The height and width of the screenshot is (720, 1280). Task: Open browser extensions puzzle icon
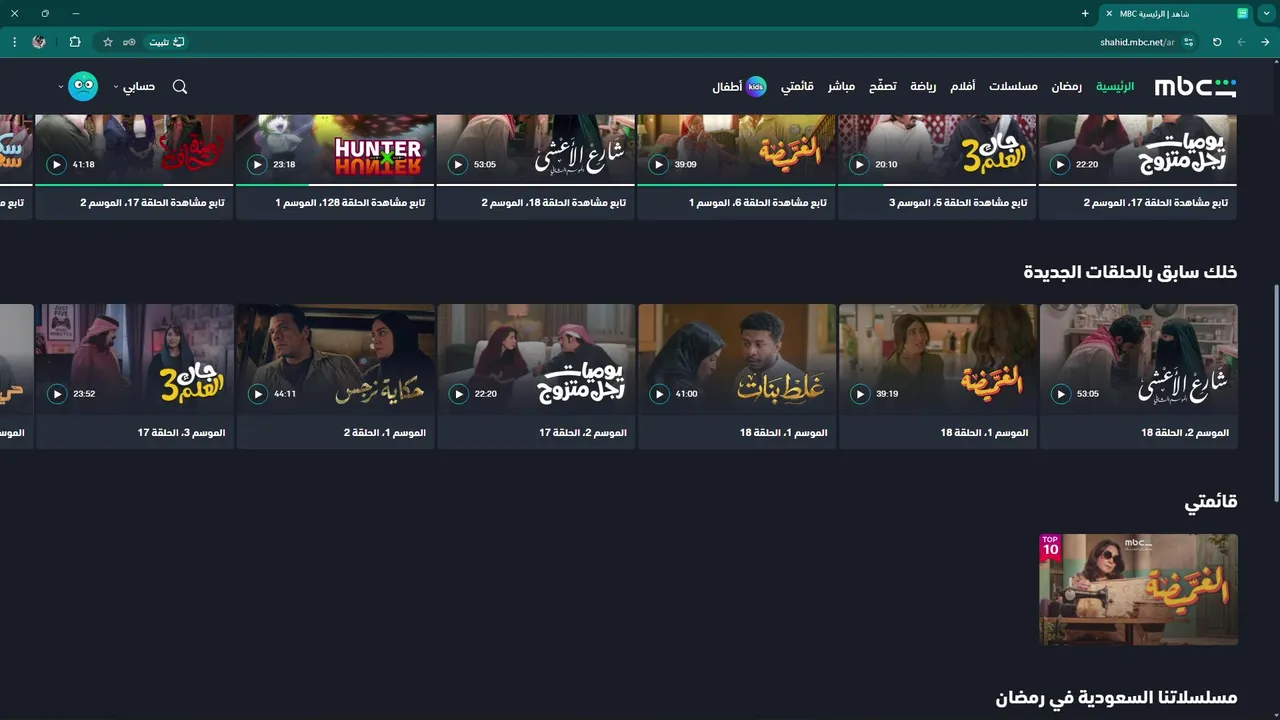(75, 42)
